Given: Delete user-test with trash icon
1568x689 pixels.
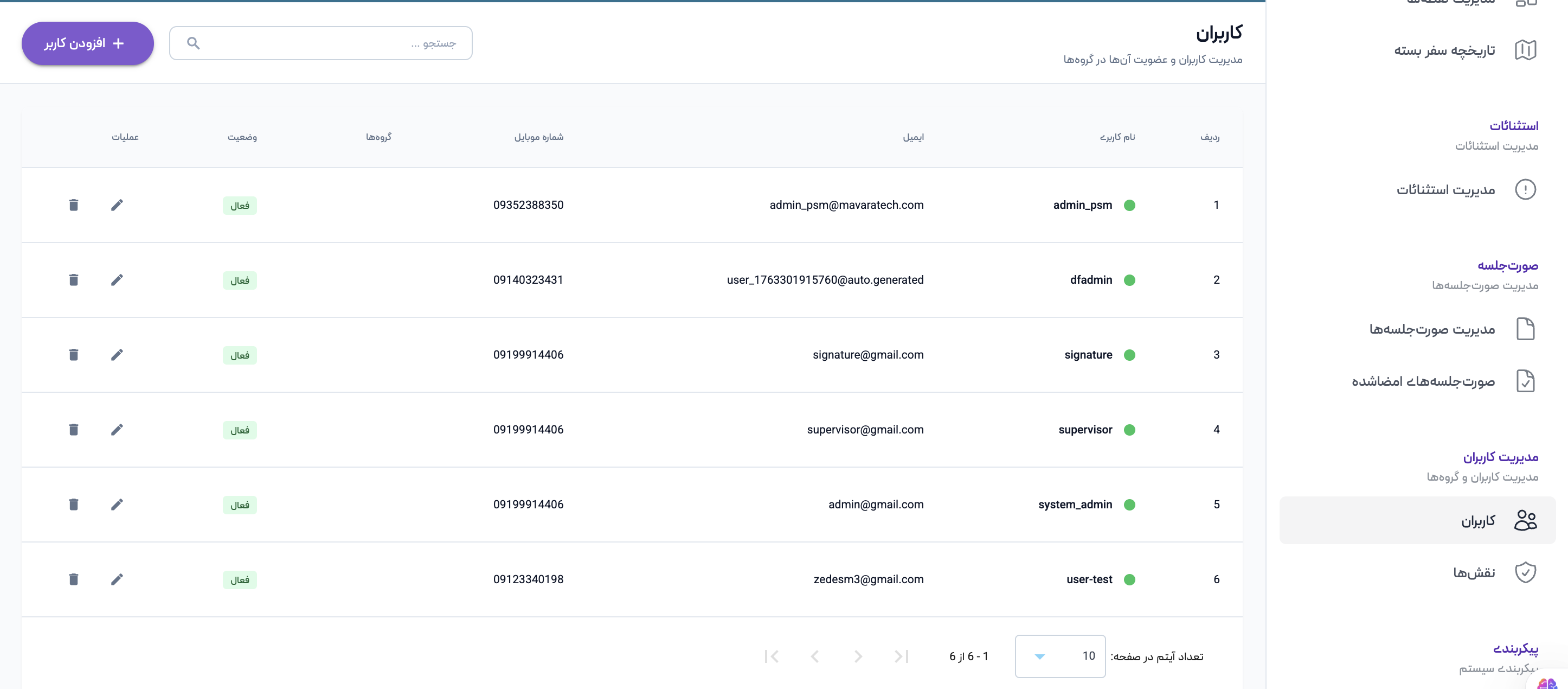Looking at the screenshot, I should pos(74,579).
